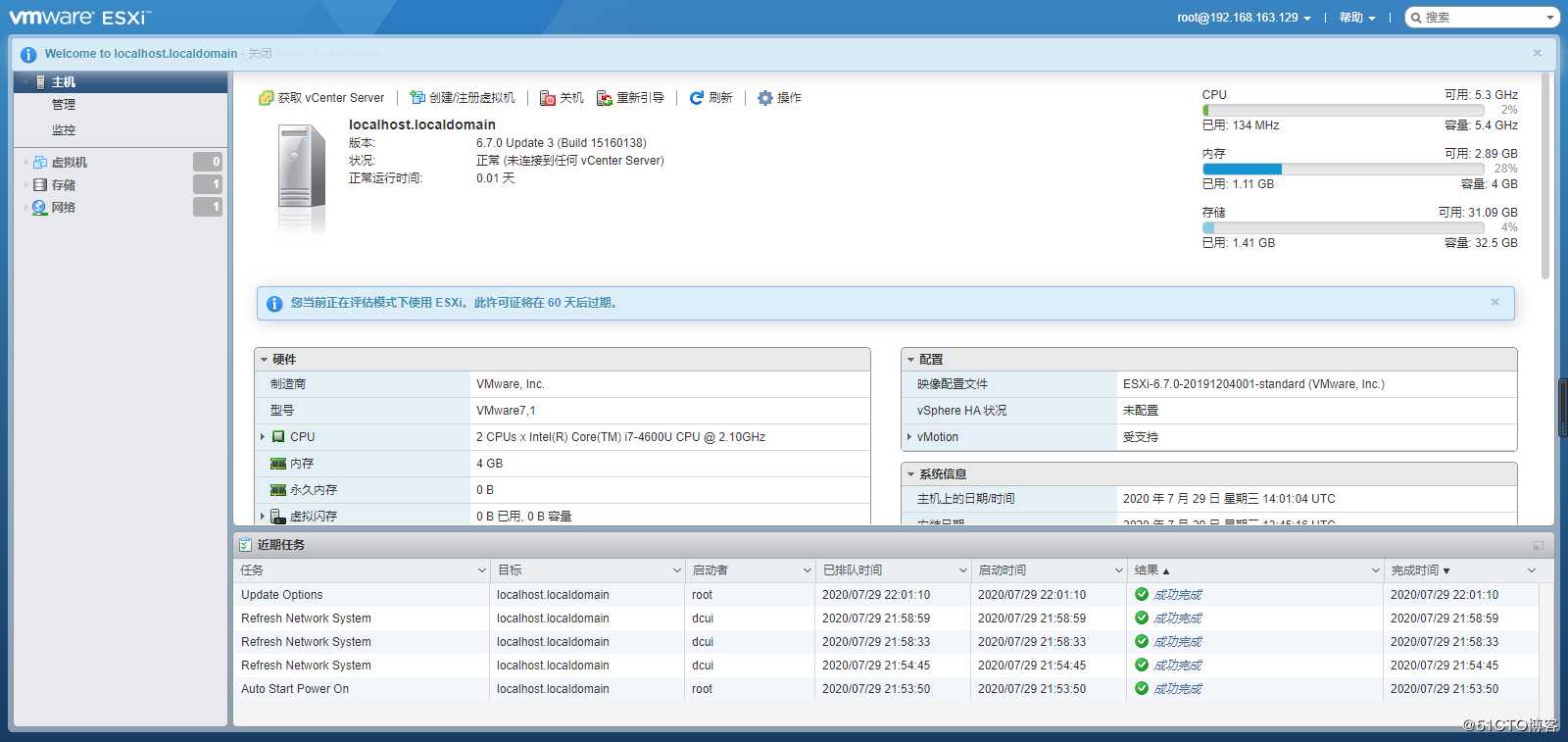Viewport: 1568px width, 742px height.
Task: Open the root@192.168.163.129 user dropdown
Action: (1244, 18)
